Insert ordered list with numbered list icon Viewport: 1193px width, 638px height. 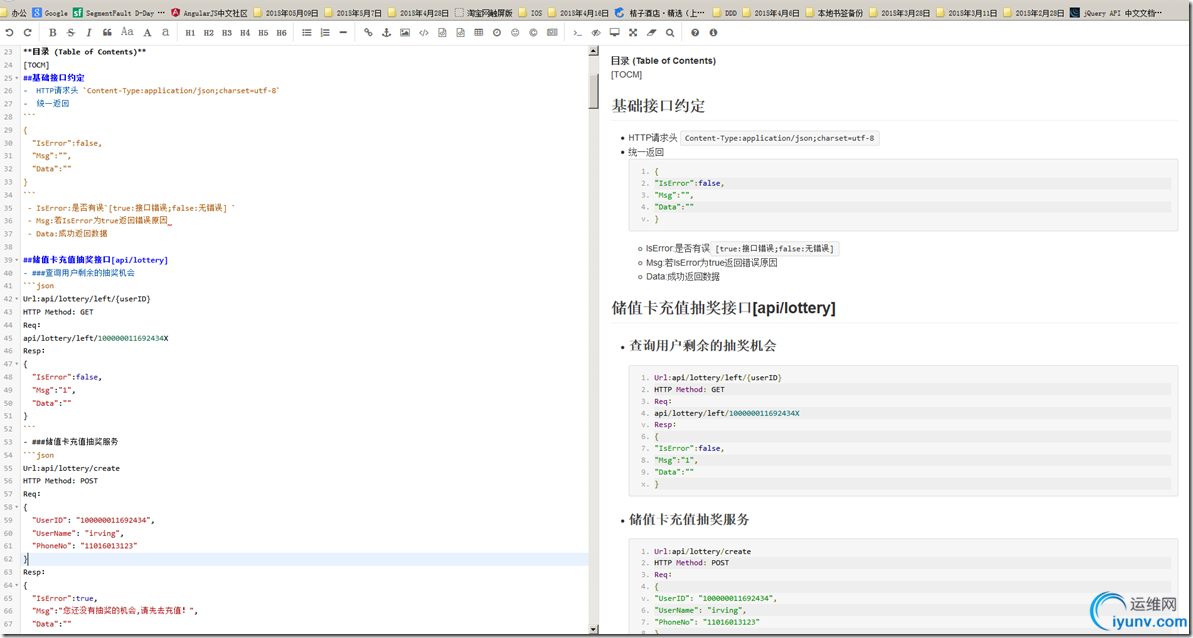point(325,33)
